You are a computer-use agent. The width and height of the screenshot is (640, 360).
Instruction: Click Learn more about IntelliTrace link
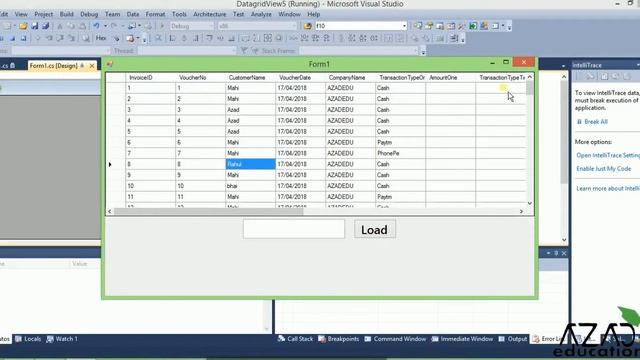(608, 189)
